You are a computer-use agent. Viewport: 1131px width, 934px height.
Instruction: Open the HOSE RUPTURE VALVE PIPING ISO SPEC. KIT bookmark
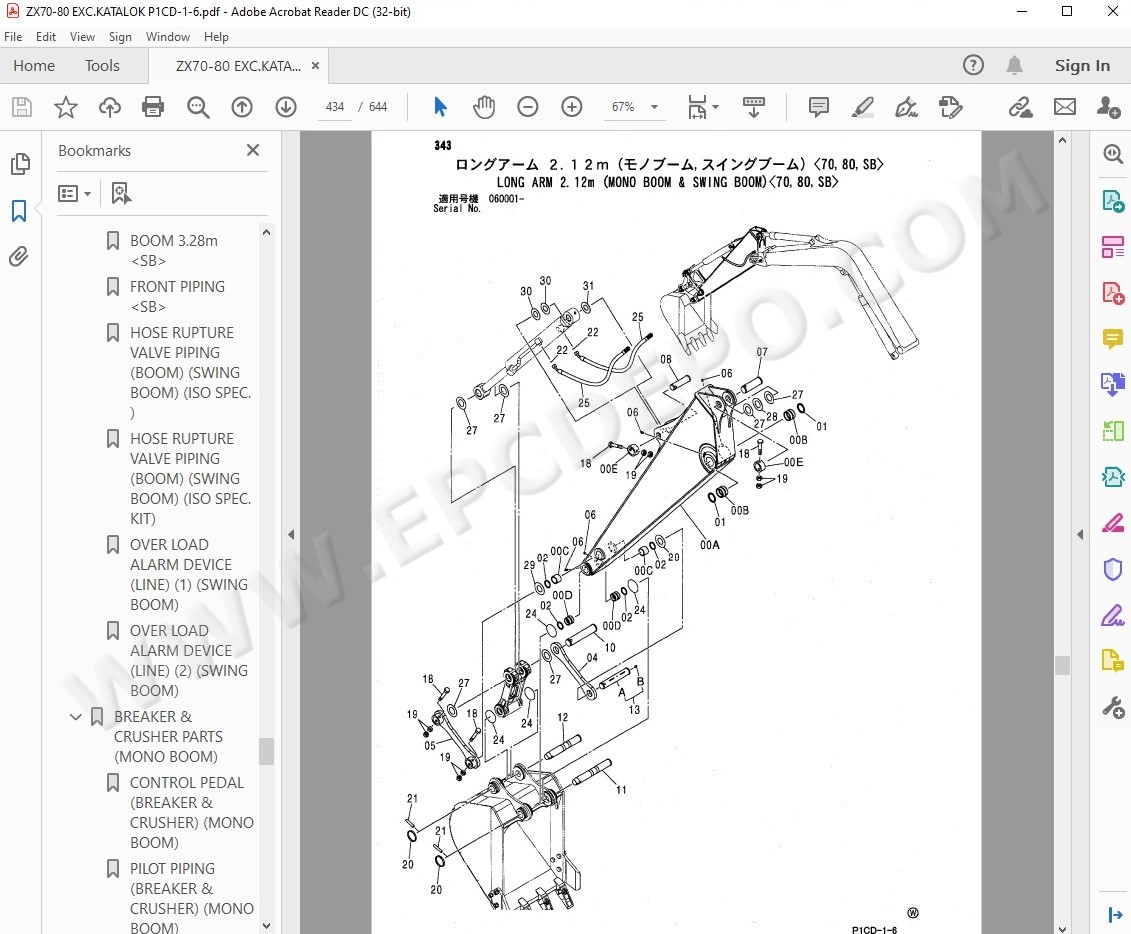pyautogui.click(x=190, y=478)
